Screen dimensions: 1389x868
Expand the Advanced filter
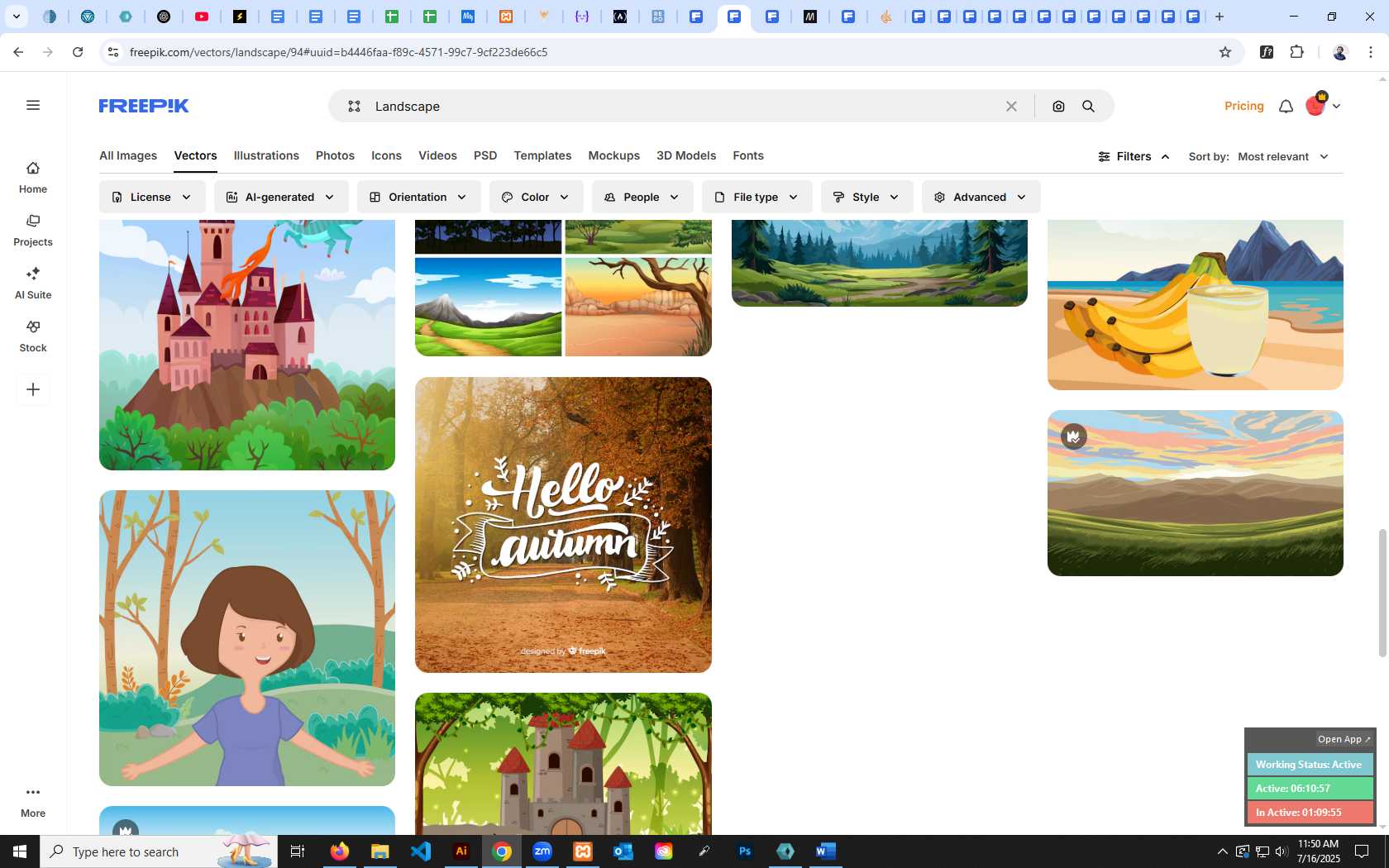981,197
